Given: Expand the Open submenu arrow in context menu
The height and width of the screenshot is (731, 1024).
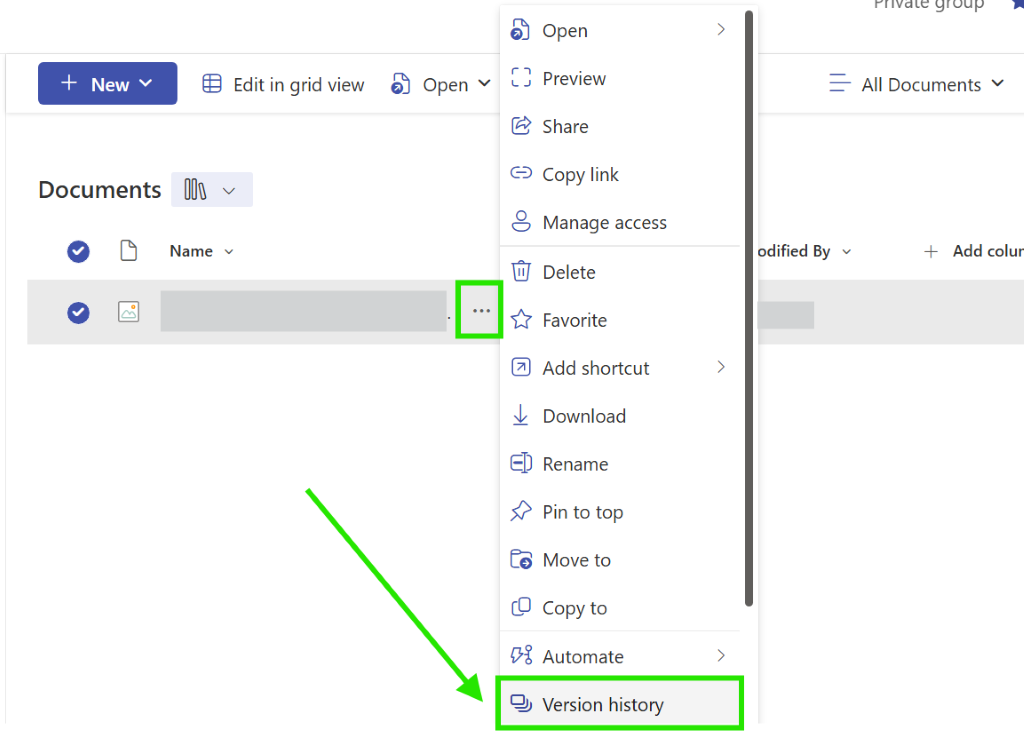Looking at the screenshot, I should coord(721,29).
